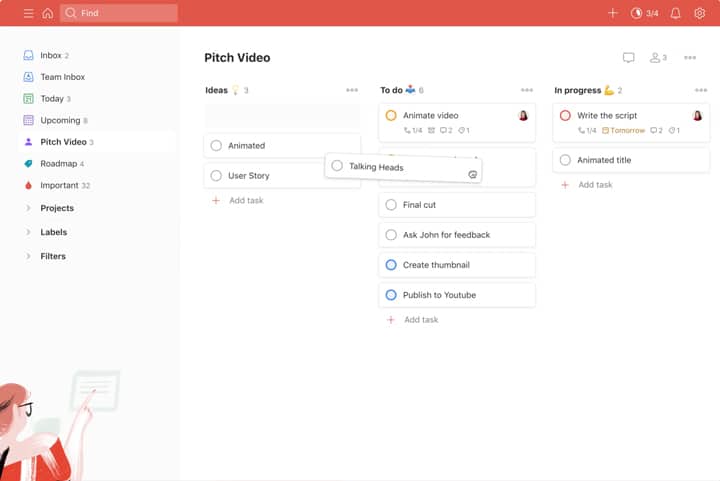Mark Final cut task as done
720x481 pixels.
click(391, 205)
